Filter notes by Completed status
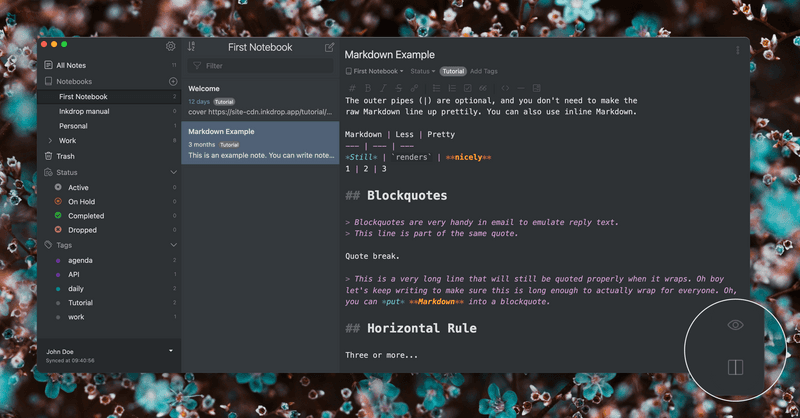Image resolution: width=800 pixels, height=418 pixels. (86, 215)
